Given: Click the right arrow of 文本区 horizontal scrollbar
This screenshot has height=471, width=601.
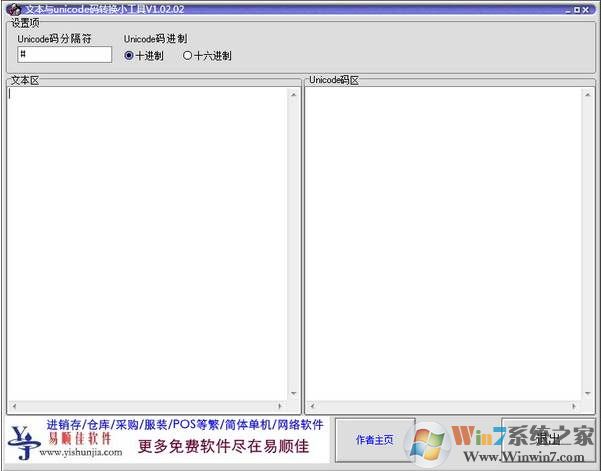Looking at the screenshot, I should pyautogui.click(x=280, y=406).
